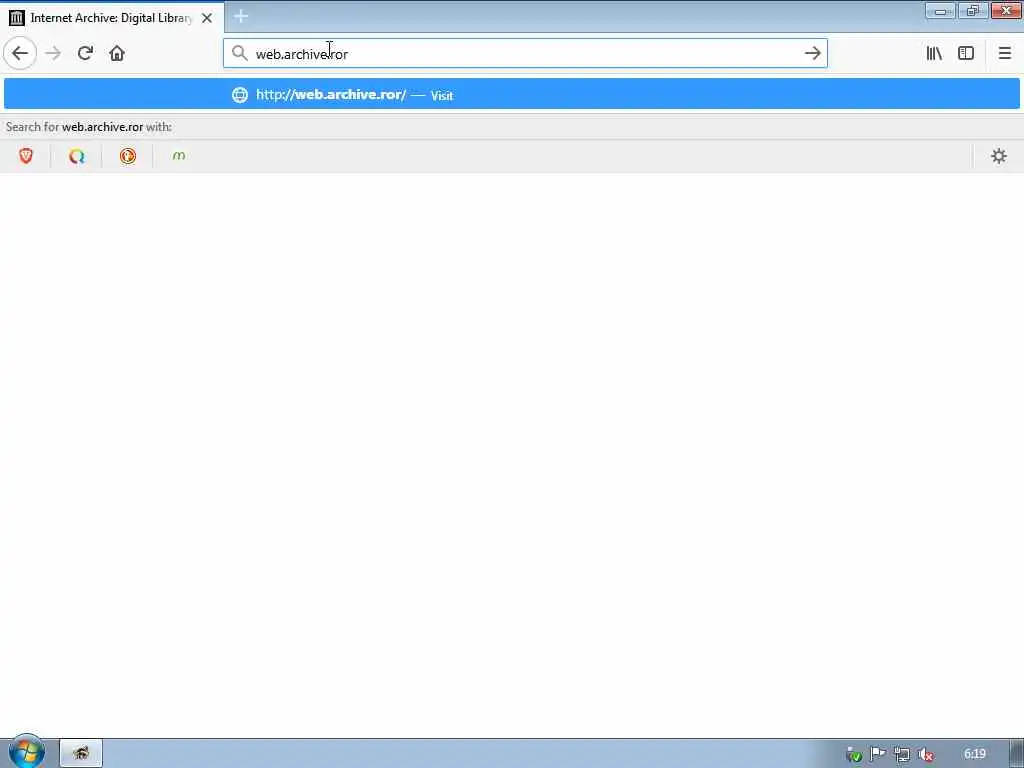Click the Show desktop strip in the taskbar

coord(1017,754)
